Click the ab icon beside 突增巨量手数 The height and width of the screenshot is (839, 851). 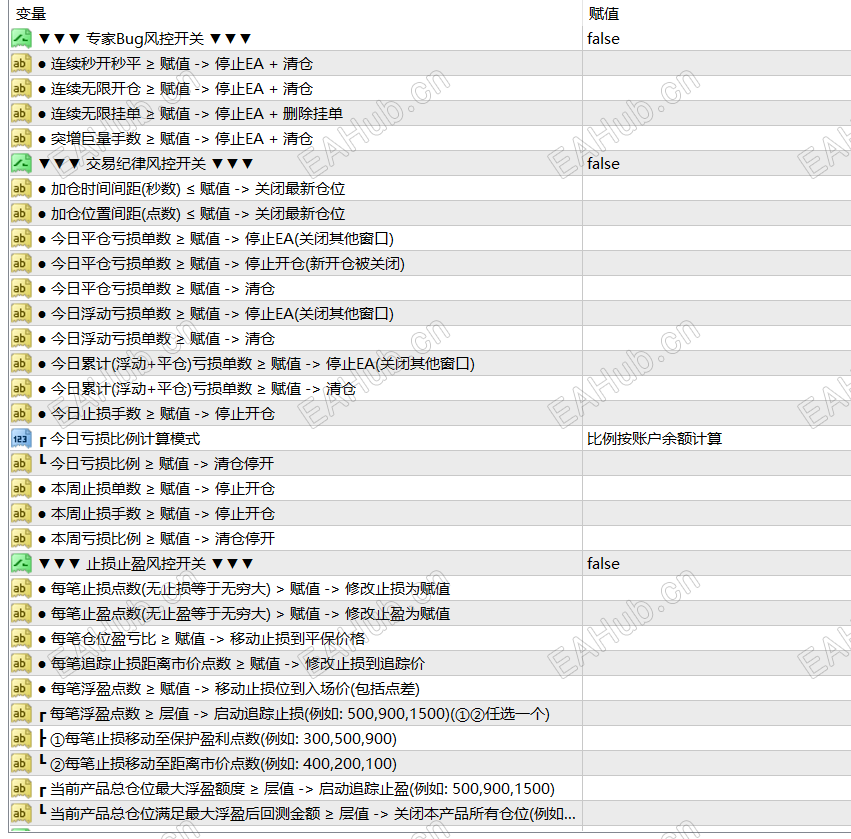[x=21, y=138]
